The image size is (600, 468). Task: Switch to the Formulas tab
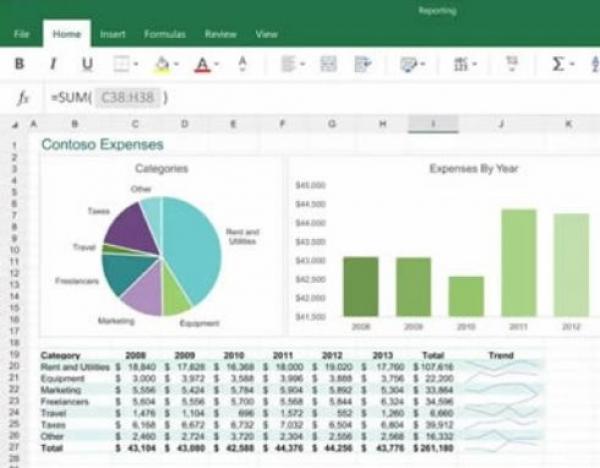pos(165,34)
